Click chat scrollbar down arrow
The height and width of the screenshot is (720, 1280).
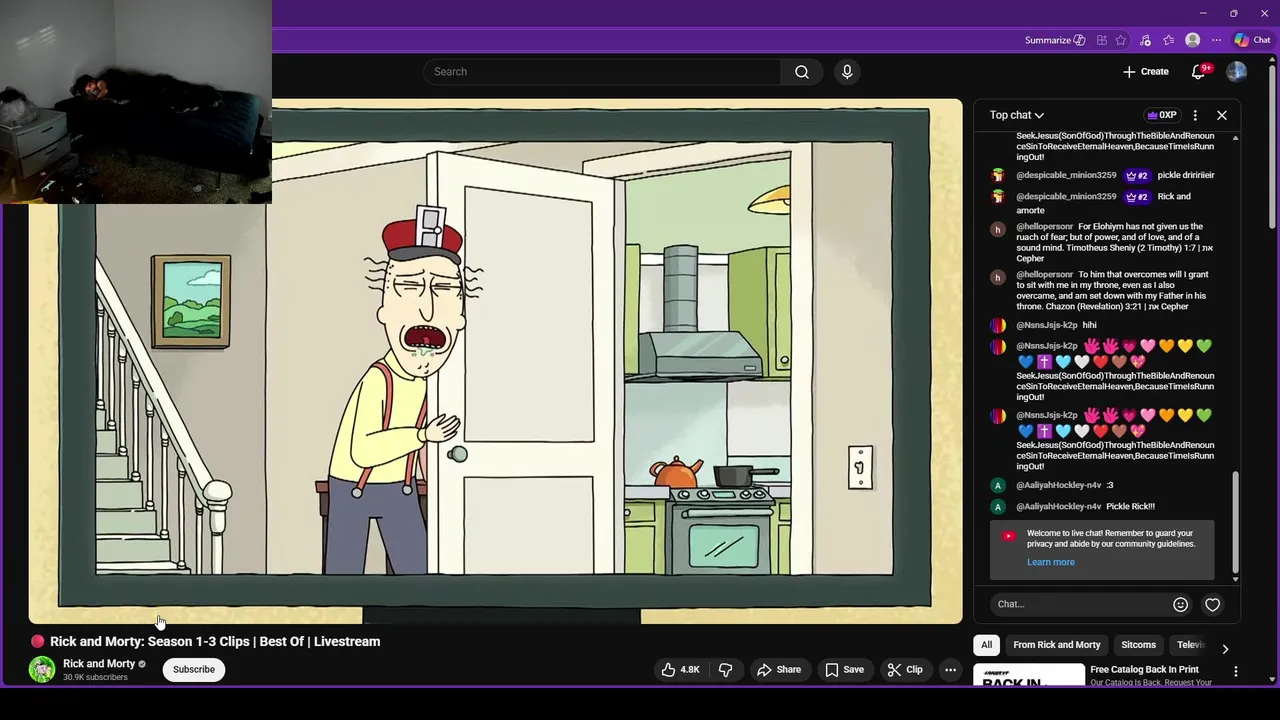[x=1235, y=579]
